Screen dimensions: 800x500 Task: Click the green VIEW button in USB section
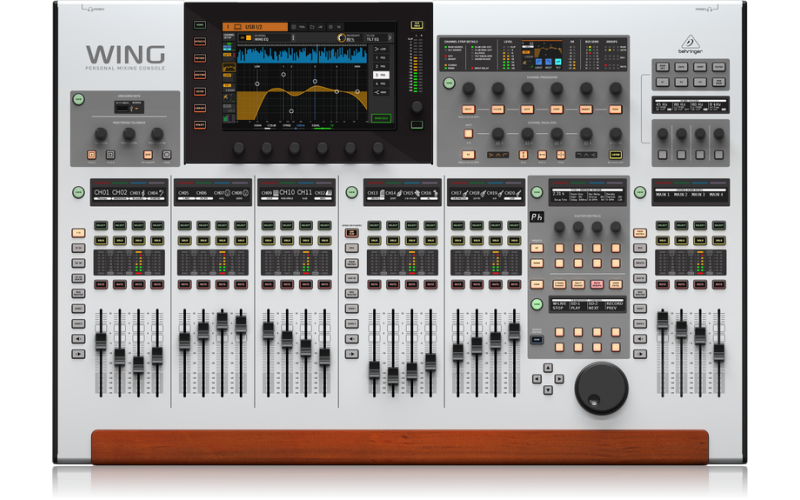78,99
